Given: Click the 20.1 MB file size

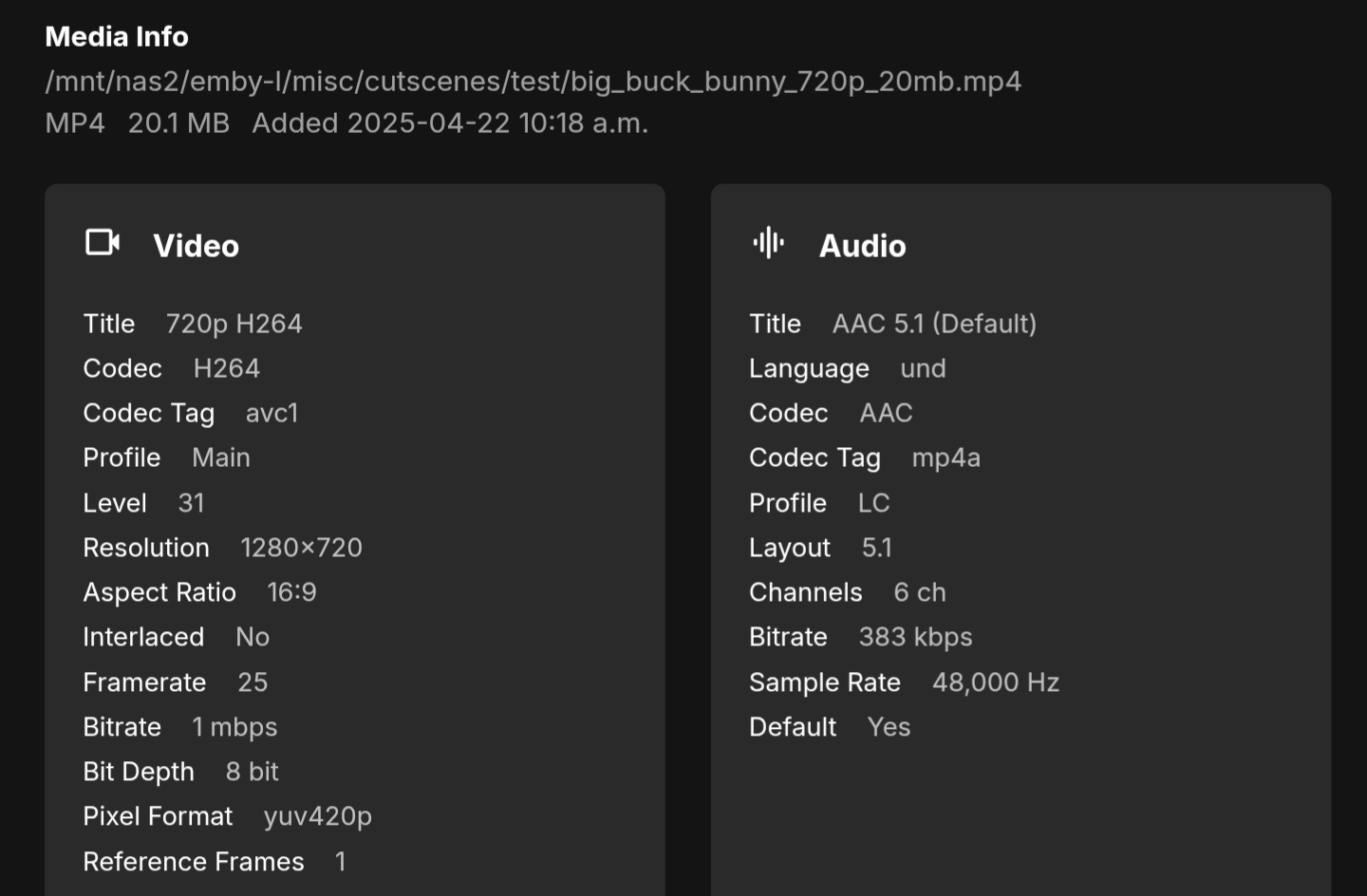Looking at the screenshot, I should (178, 123).
